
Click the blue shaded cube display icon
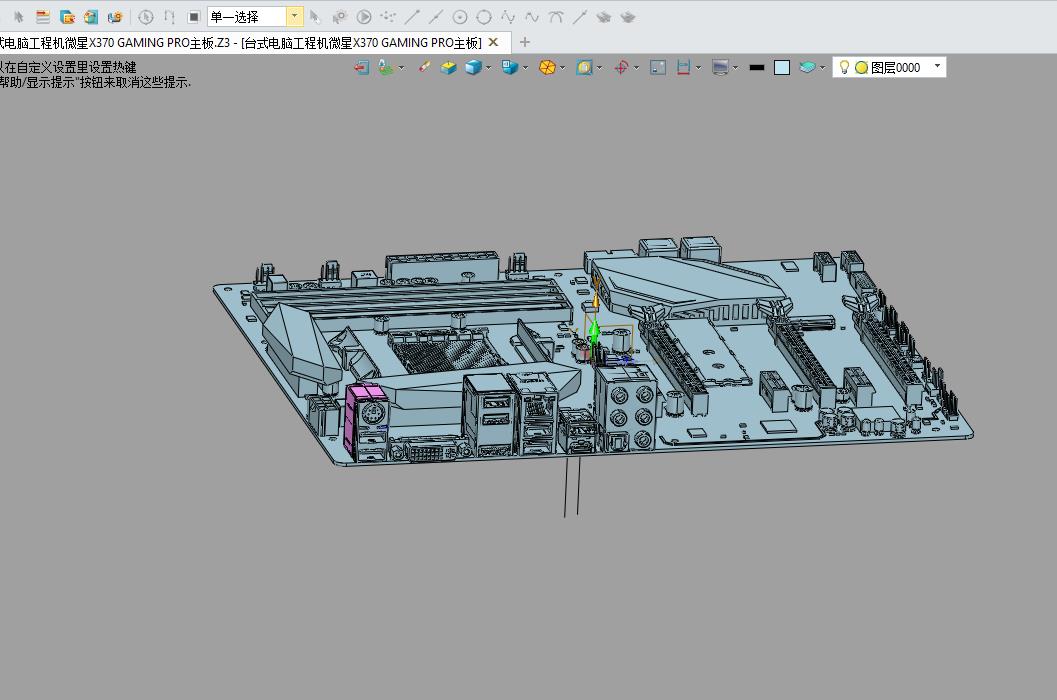(x=473, y=67)
